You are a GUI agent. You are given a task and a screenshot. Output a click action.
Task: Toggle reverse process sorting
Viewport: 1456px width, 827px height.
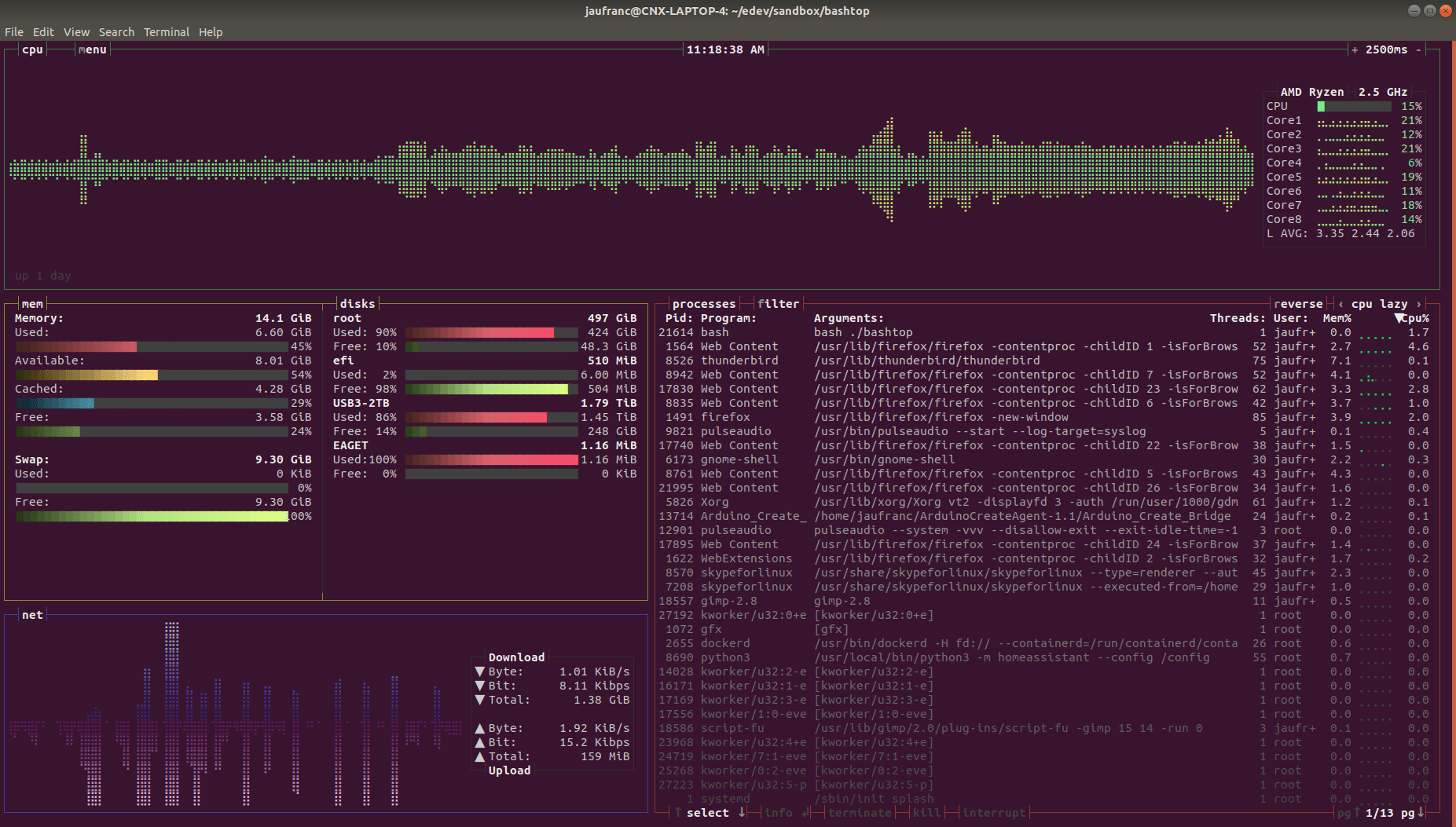[1300, 303]
